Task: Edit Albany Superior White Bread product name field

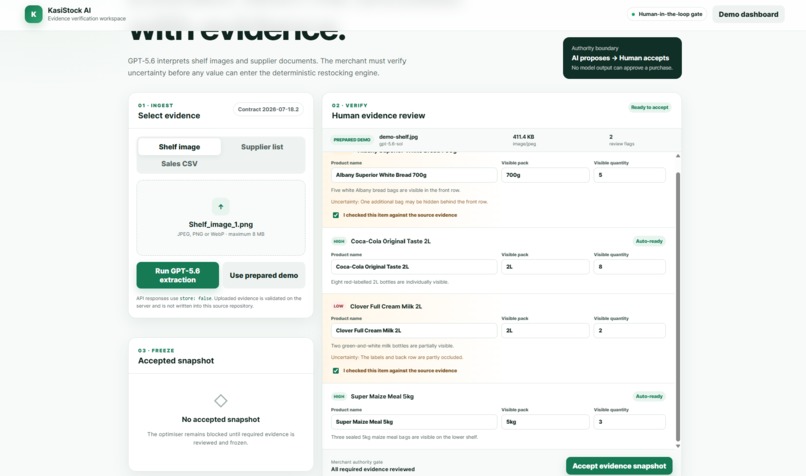Action: pyautogui.click(x=414, y=175)
